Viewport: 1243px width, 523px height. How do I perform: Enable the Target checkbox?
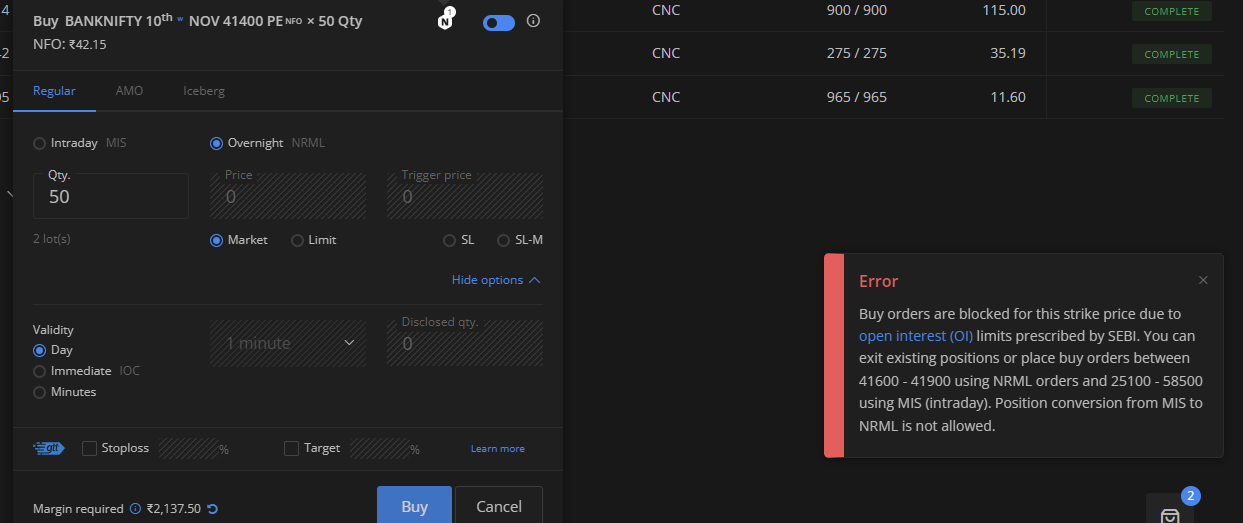point(291,448)
